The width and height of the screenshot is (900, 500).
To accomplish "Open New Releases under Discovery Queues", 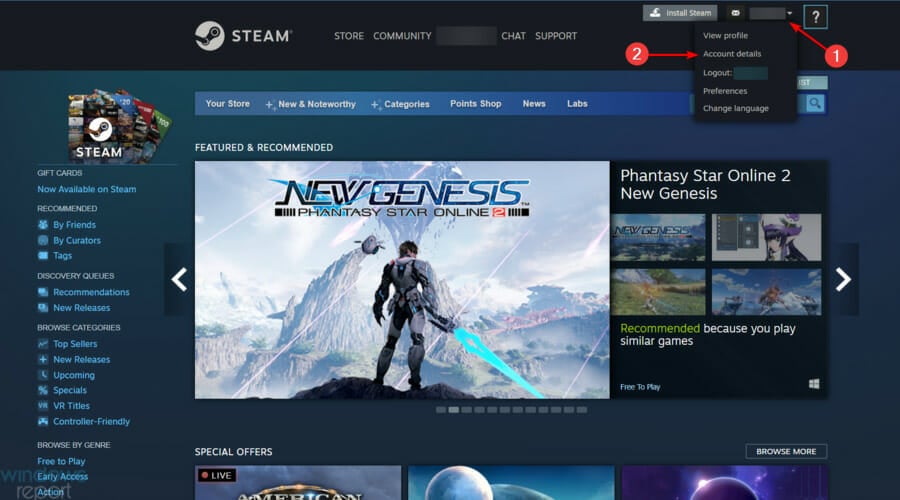I will pyautogui.click(x=82, y=308).
